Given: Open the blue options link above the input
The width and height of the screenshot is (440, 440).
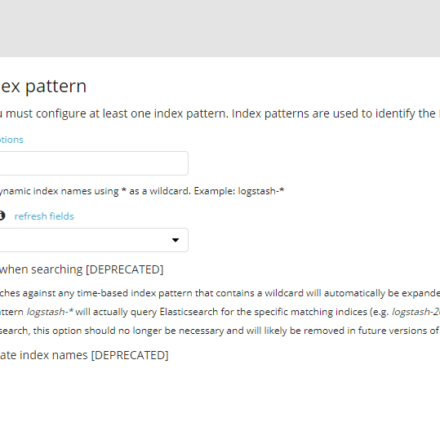Looking at the screenshot, I should [x=12, y=140].
